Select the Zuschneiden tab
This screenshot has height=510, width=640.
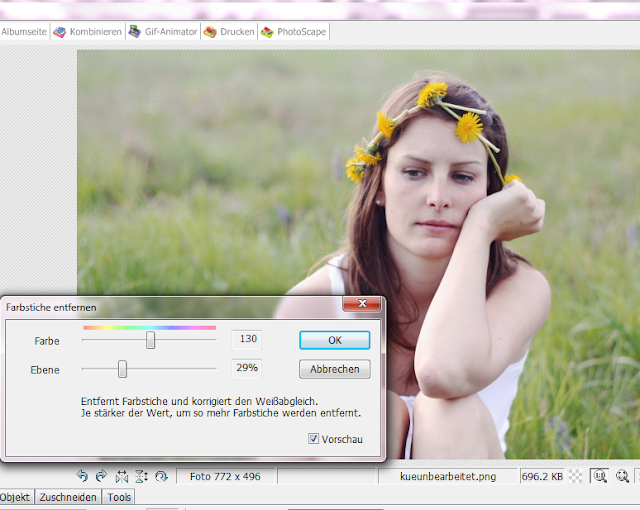tap(68, 497)
